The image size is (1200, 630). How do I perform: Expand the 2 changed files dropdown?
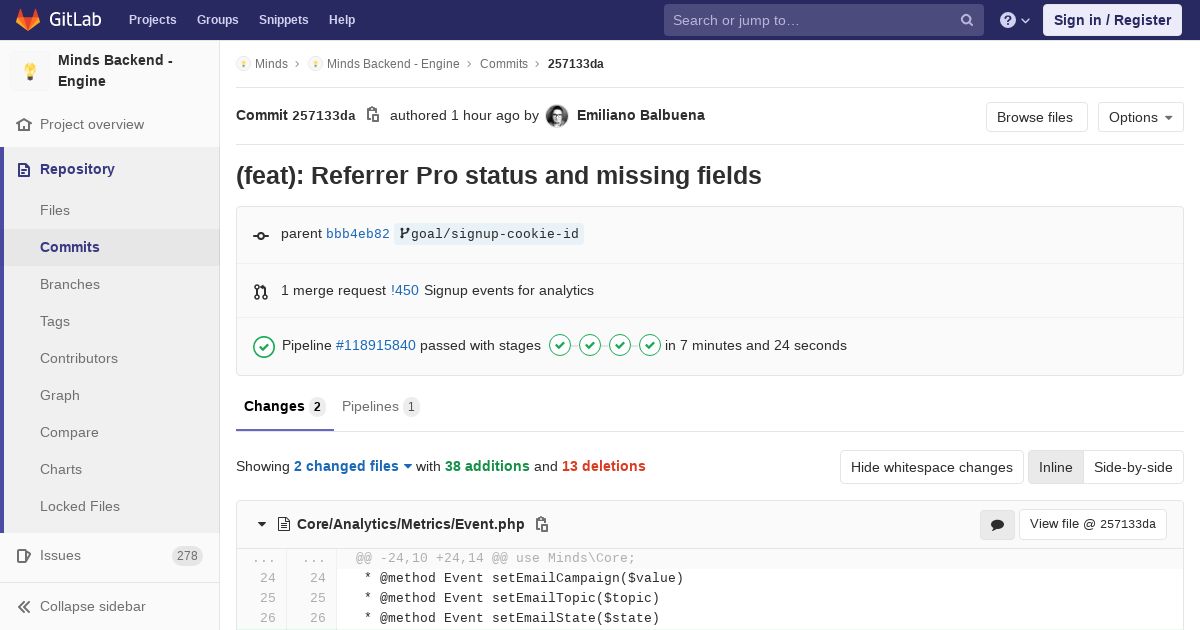pos(353,466)
